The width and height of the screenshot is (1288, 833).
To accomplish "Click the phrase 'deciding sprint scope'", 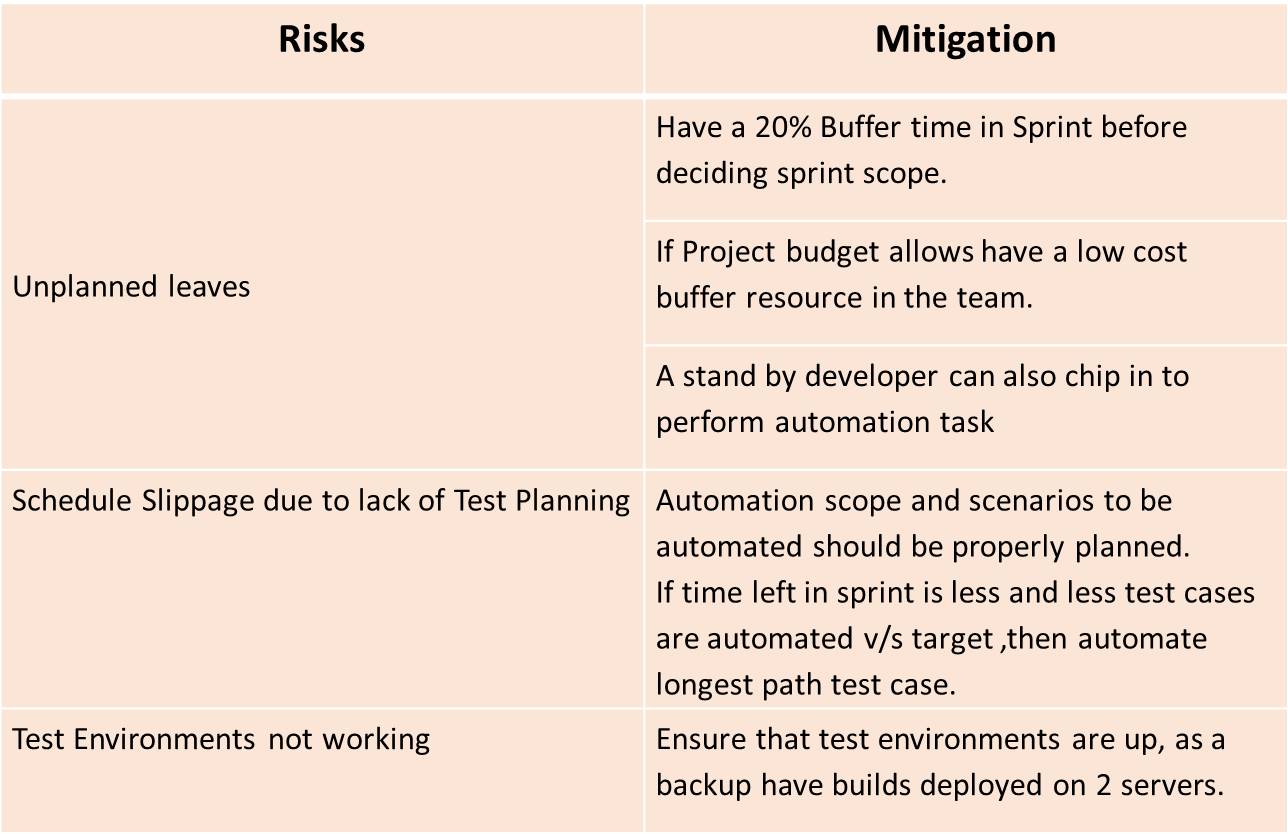I will click(x=799, y=174).
